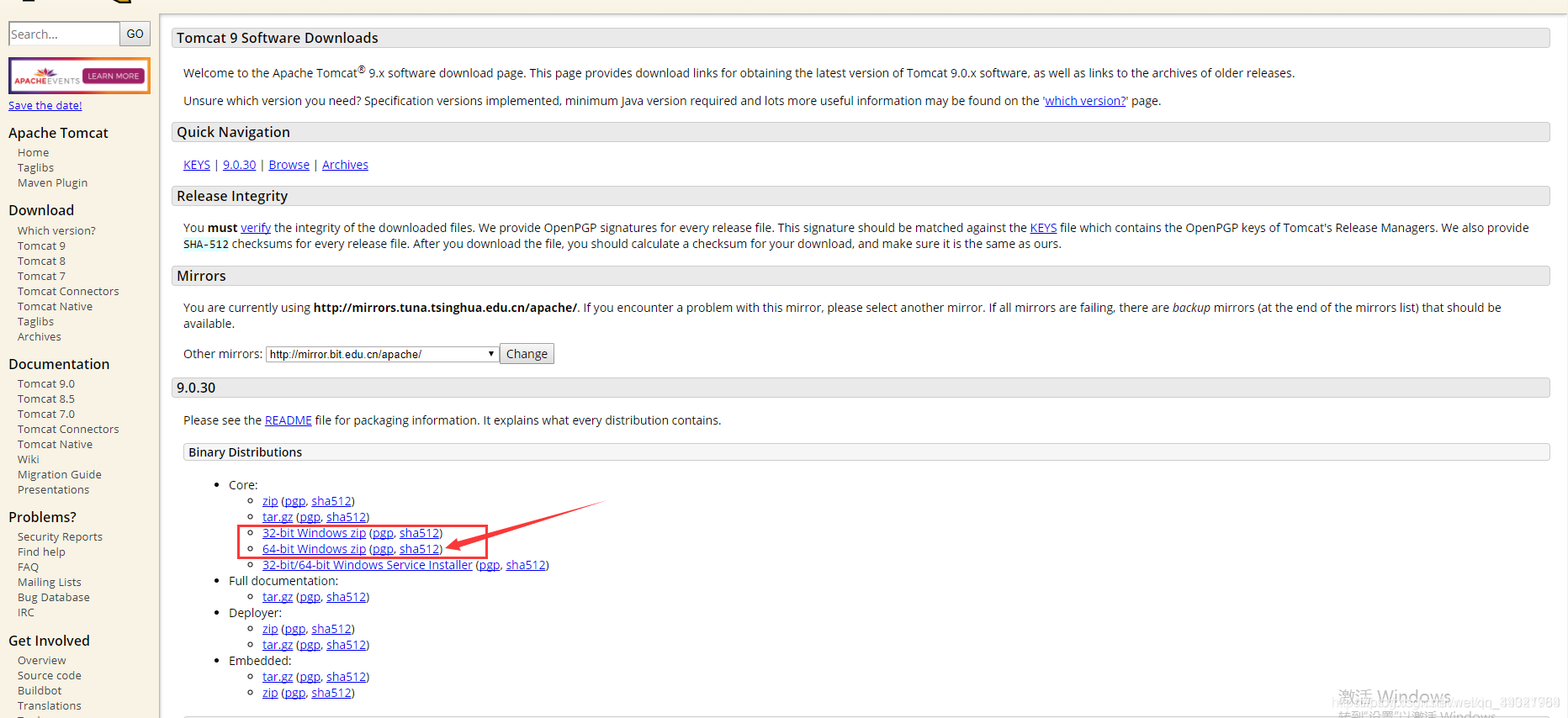Select Tomcat 8 in Download sidebar

pyautogui.click(x=41, y=261)
